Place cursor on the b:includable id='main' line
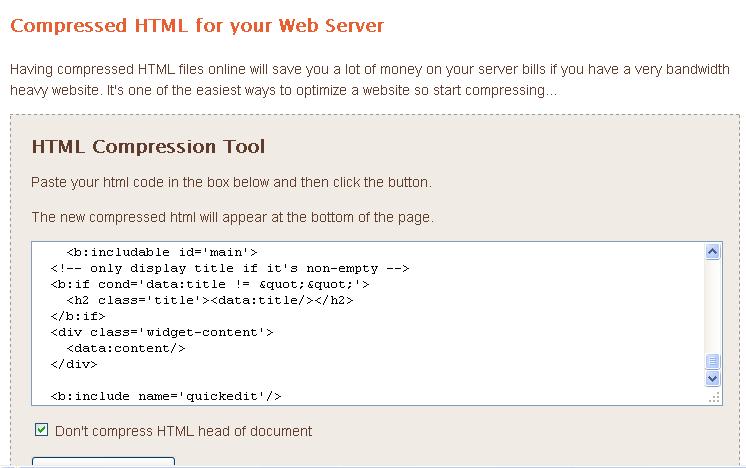Image resolution: width=746 pixels, height=468 pixels. [x=161, y=252]
